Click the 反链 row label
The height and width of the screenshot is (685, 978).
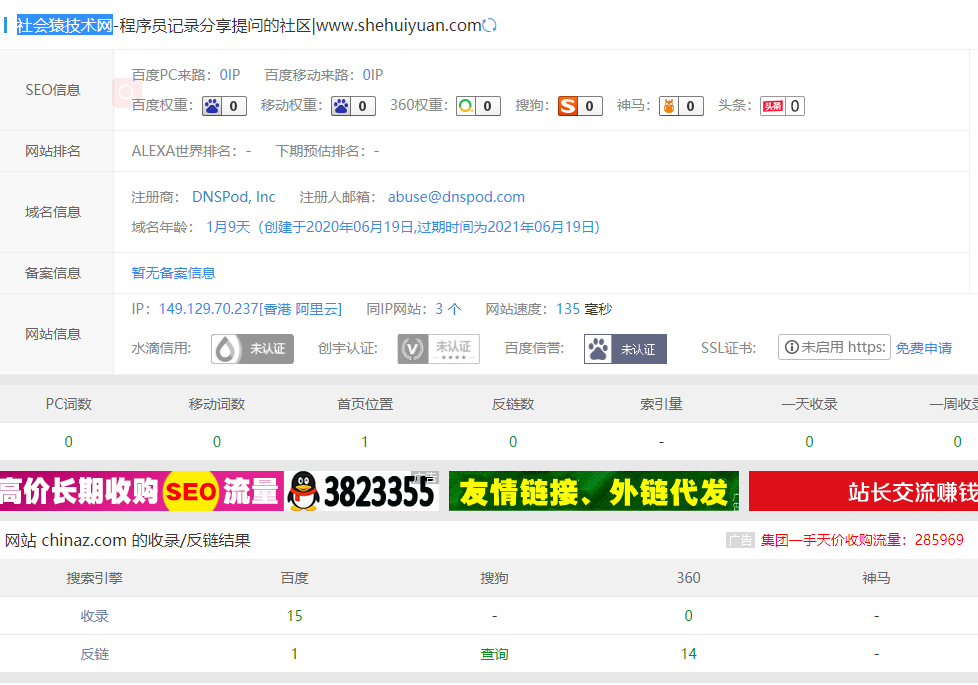94,654
